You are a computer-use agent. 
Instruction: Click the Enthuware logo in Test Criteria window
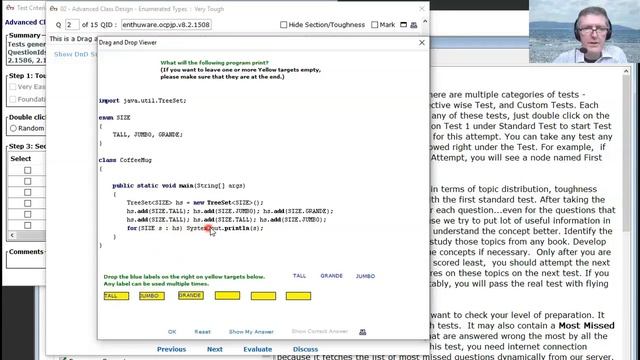[10, 7]
